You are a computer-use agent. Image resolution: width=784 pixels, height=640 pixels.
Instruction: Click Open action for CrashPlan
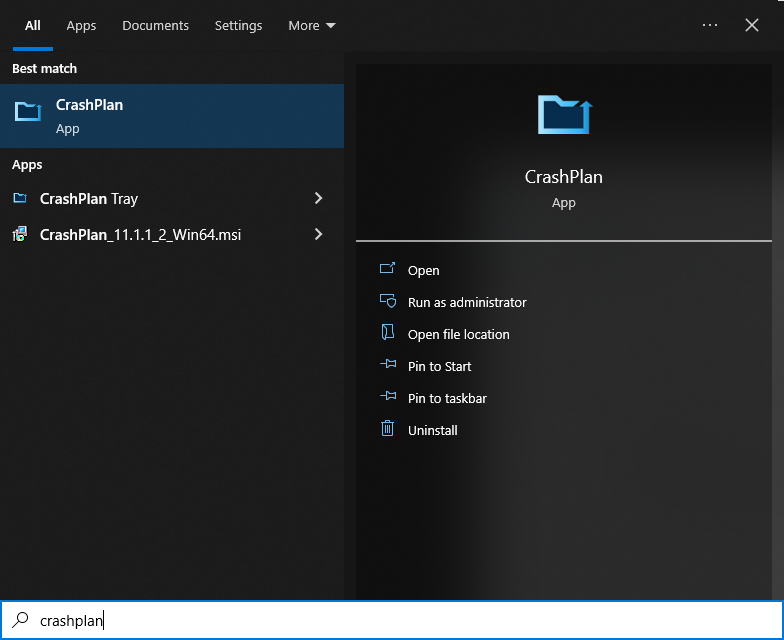click(423, 270)
